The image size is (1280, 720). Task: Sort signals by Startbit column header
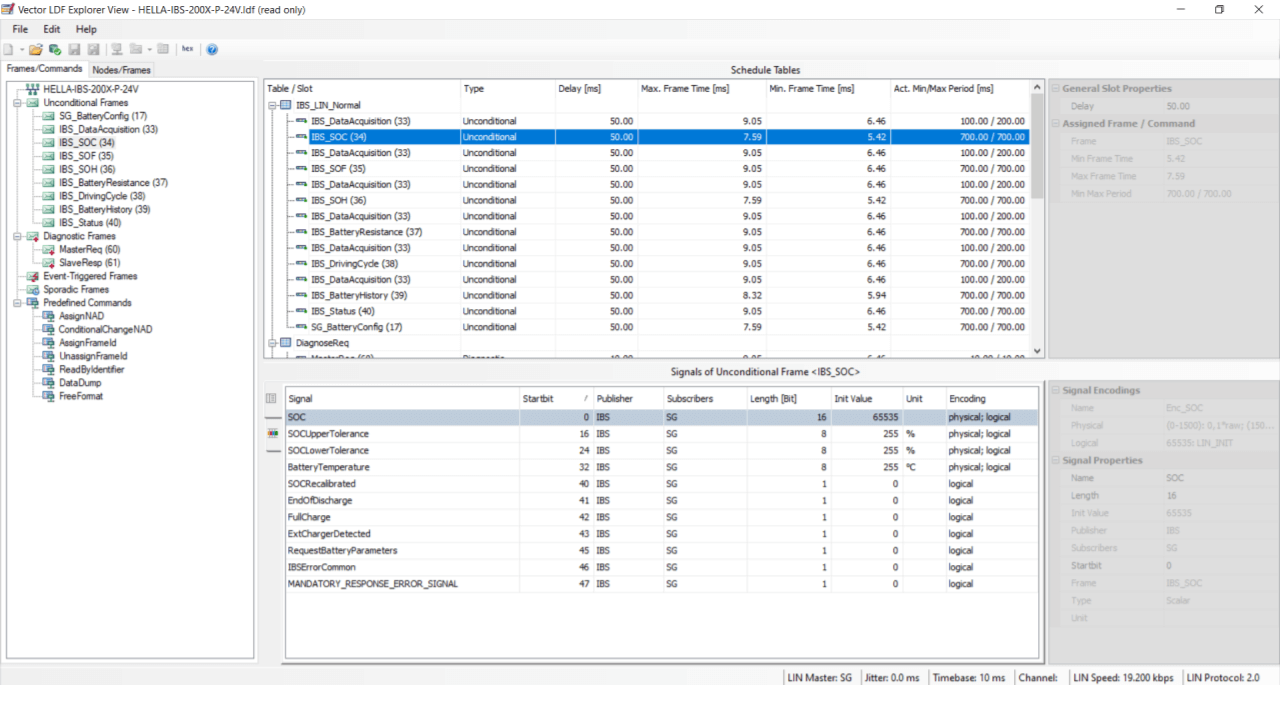555,399
